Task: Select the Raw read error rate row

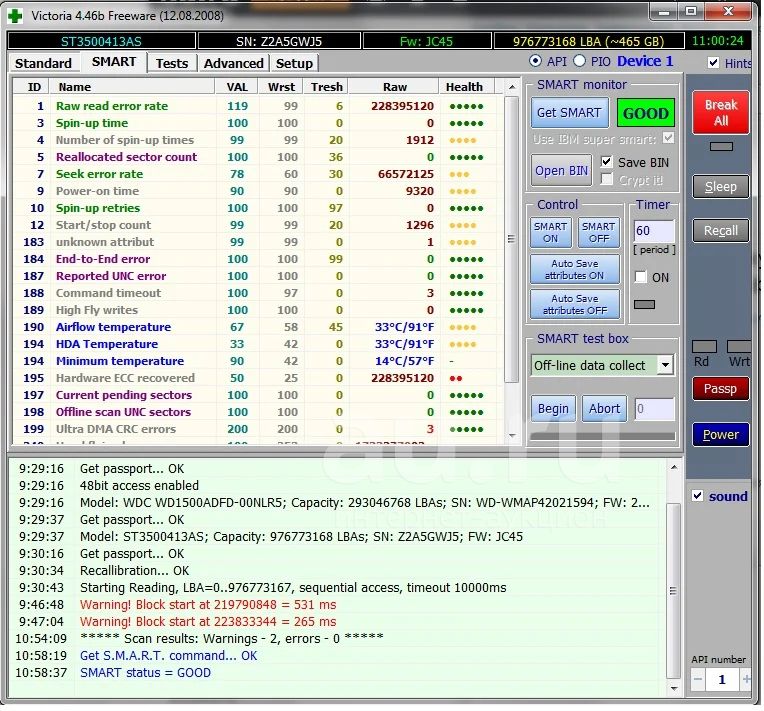Action: [257, 106]
